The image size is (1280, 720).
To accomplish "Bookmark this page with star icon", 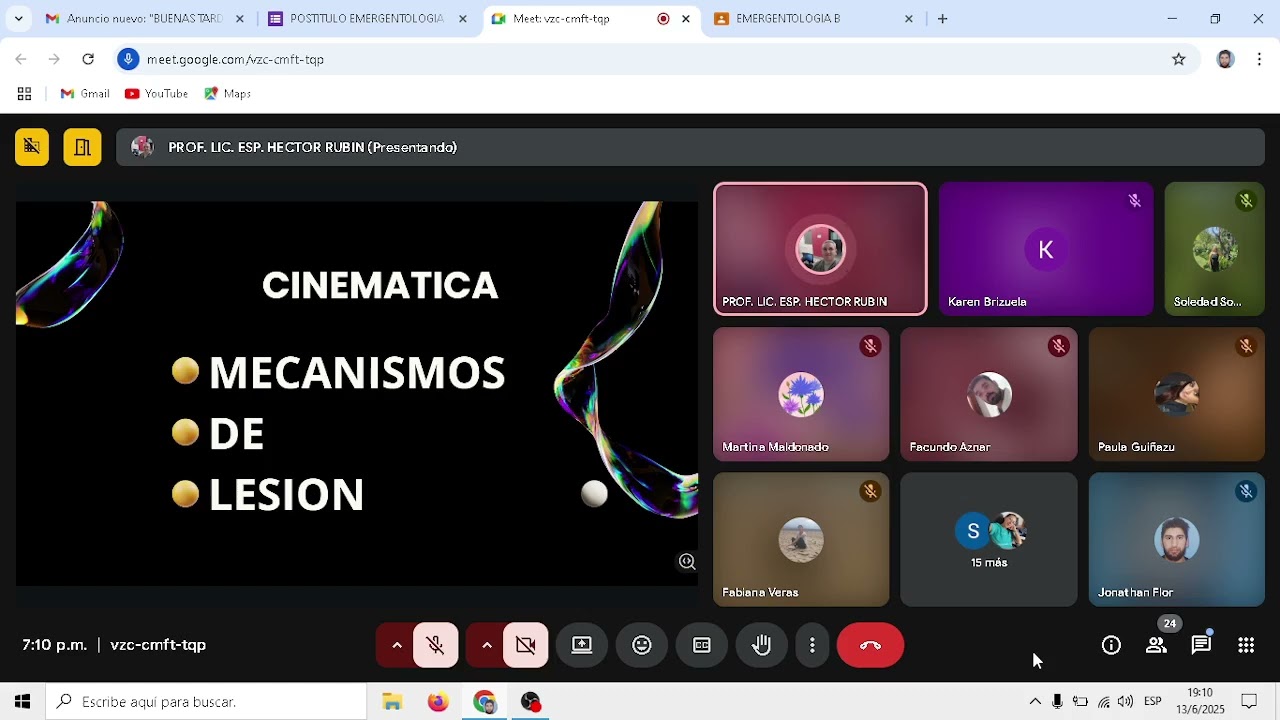I will [1179, 59].
